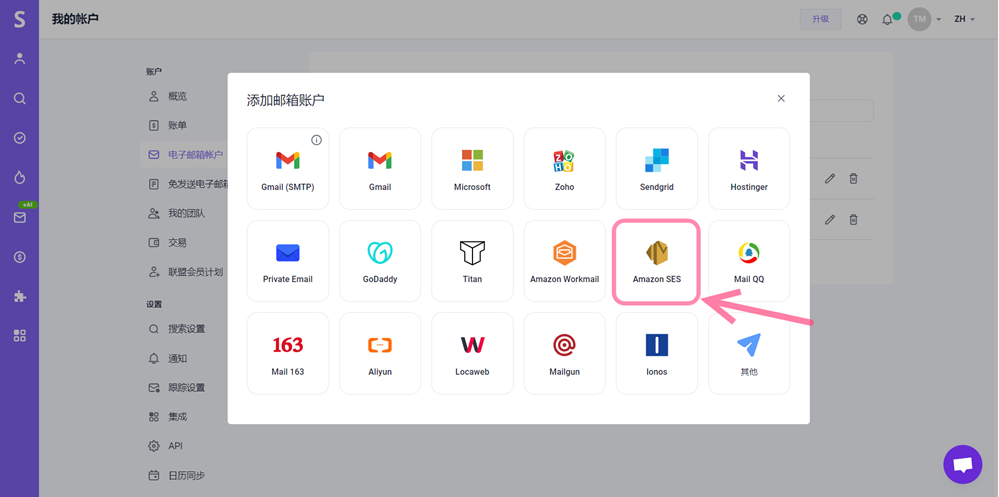999x497 pixels.
Task: Click the 升级 upgrade button
Action: (821, 19)
